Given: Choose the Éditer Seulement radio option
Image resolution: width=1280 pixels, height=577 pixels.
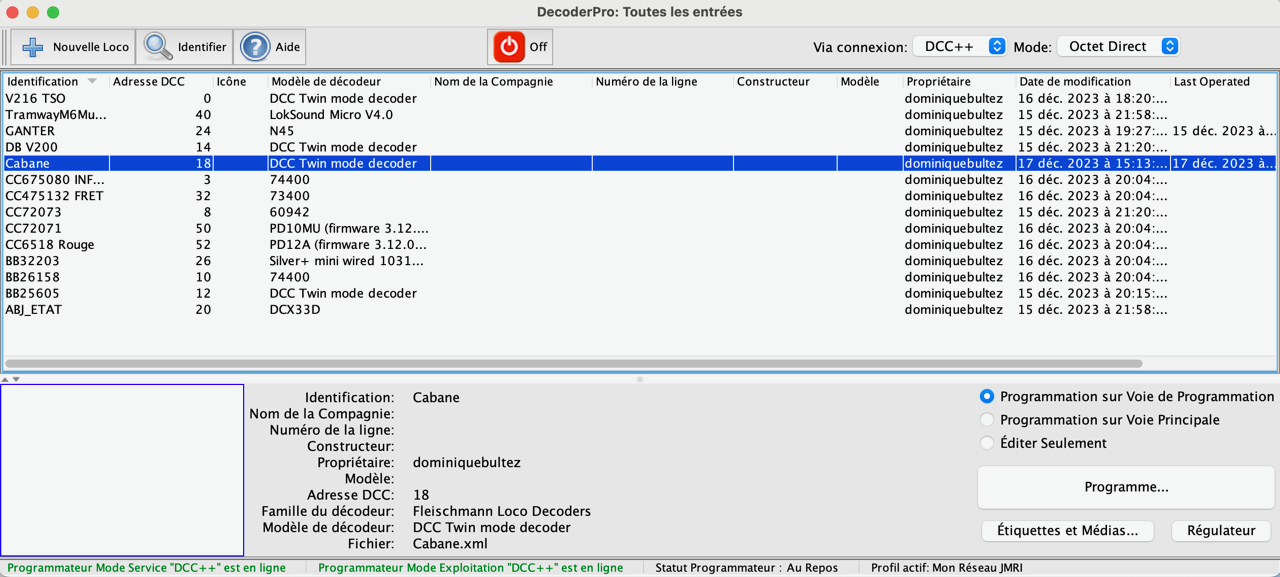Looking at the screenshot, I should tap(1043, 443).
